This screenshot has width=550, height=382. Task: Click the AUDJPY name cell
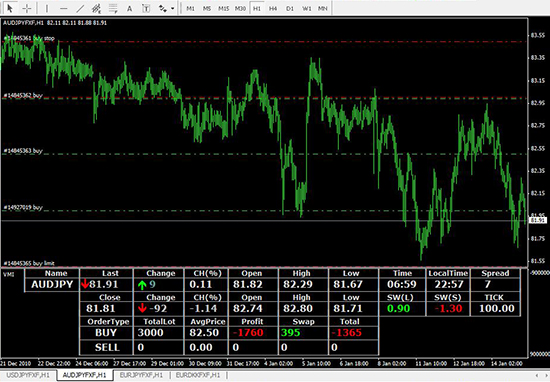[52, 284]
